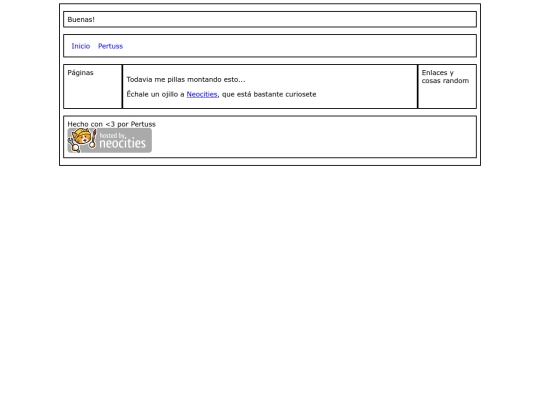Click the Enlaces y cosas random heading

tap(445, 76)
